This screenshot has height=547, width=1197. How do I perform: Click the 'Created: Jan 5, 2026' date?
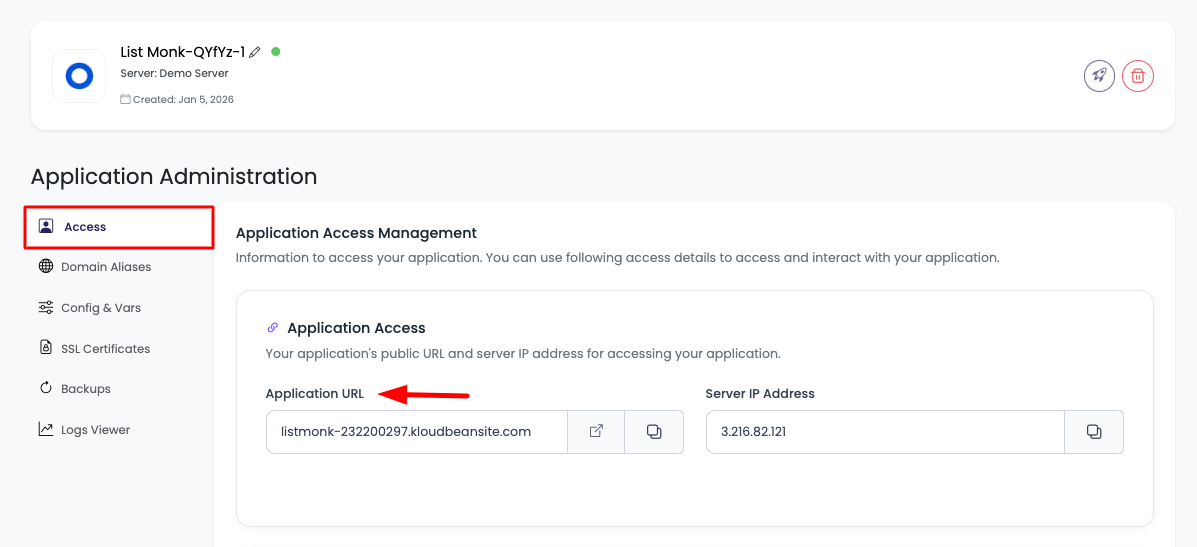tap(183, 99)
